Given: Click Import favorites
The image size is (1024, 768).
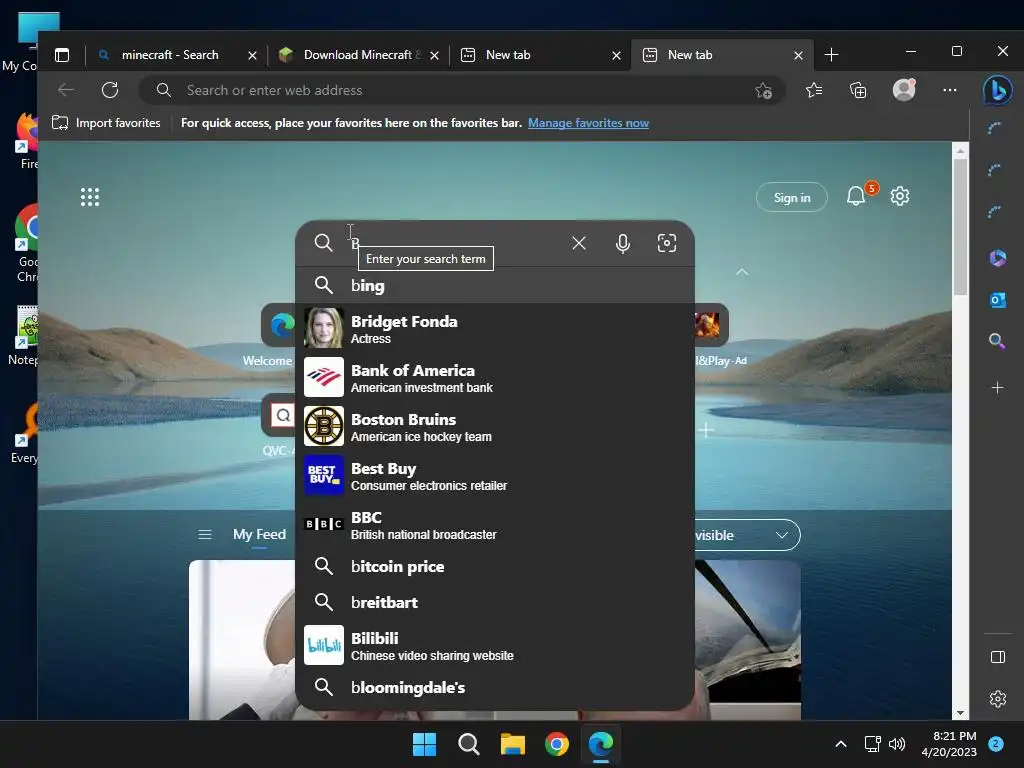Looking at the screenshot, I should point(106,123).
